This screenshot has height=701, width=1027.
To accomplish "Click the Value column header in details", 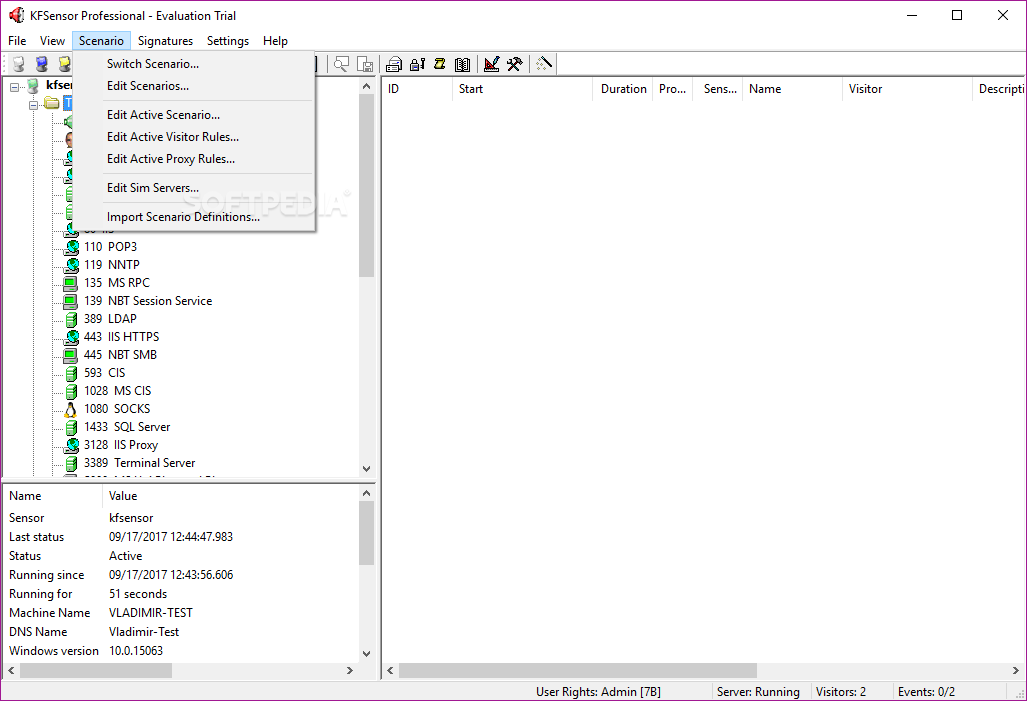I will (x=231, y=496).
